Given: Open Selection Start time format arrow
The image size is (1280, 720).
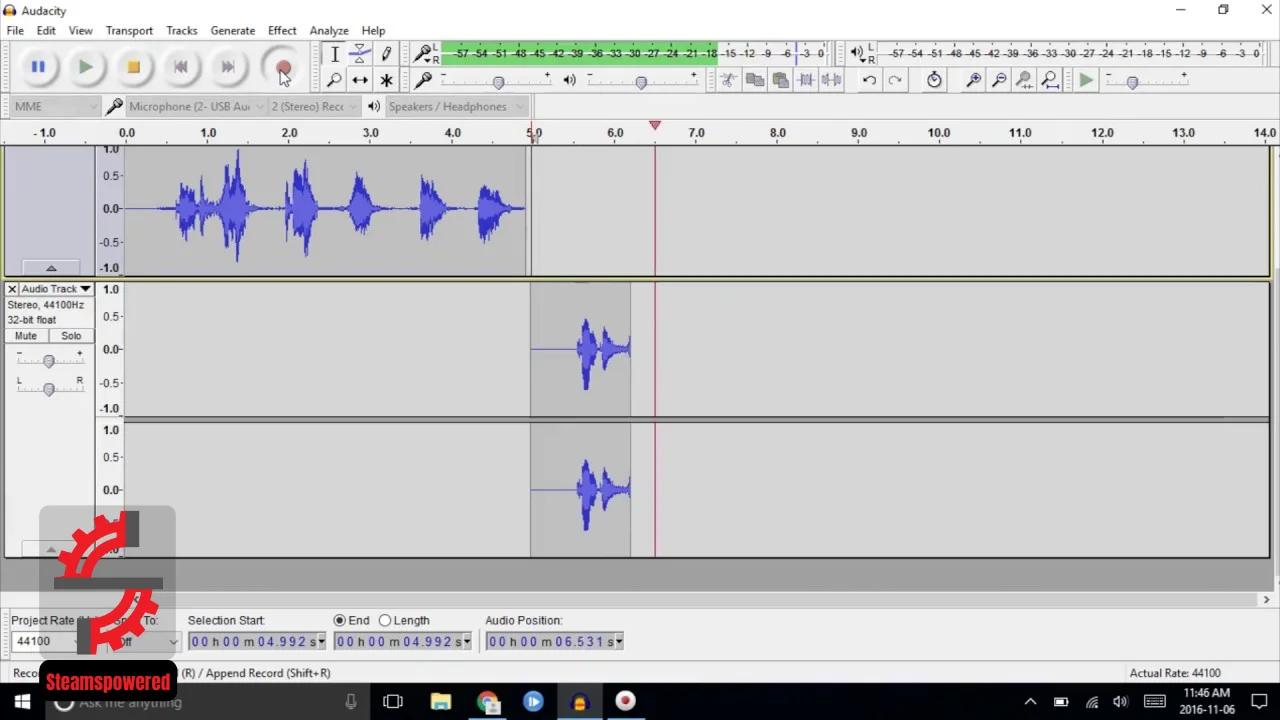Looking at the screenshot, I should pos(321,642).
